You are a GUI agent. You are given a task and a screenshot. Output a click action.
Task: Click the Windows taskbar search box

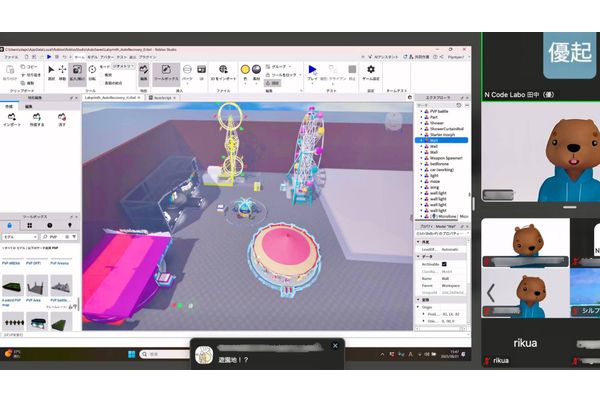click(165, 354)
